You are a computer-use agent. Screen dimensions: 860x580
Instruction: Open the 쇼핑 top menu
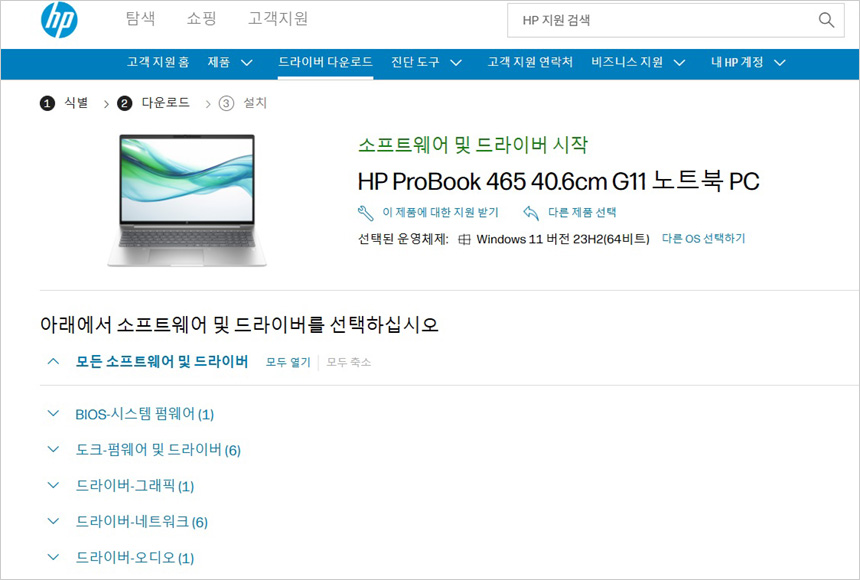coord(202,19)
